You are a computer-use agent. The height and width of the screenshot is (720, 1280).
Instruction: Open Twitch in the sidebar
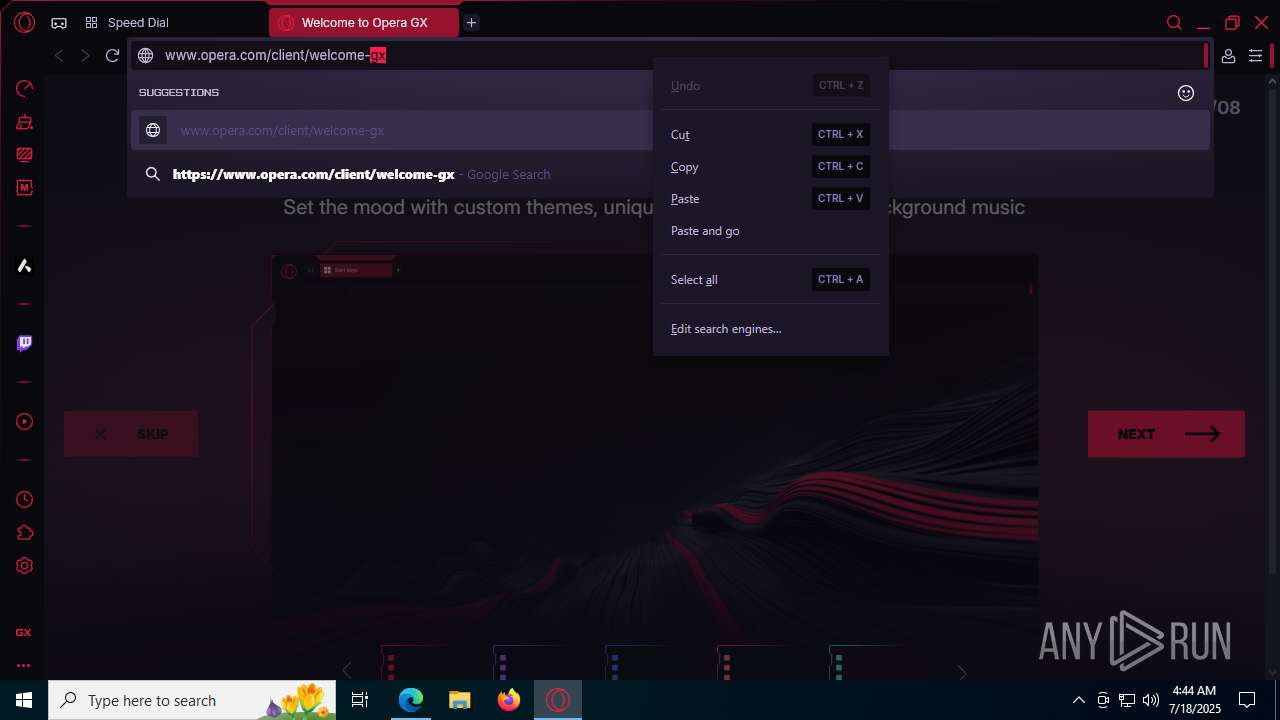[24, 343]
